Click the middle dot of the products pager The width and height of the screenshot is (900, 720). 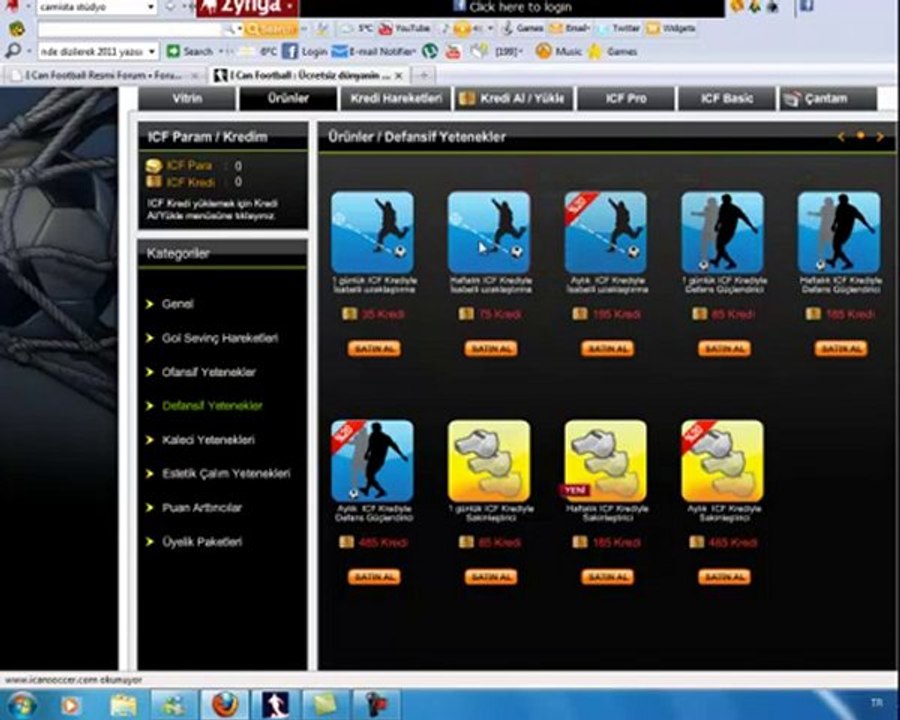[860, 136]
